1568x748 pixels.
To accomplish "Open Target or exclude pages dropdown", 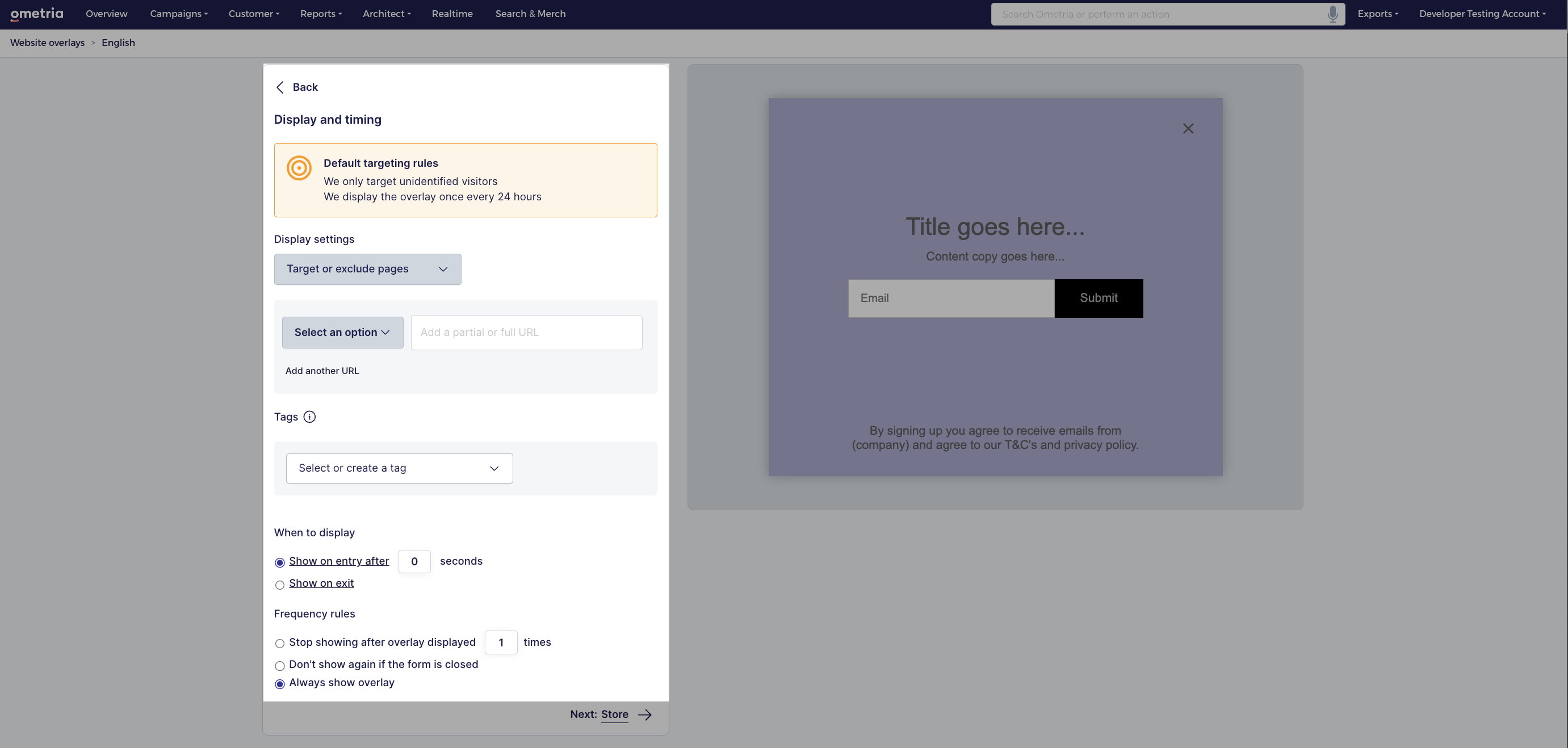I will [x=367, y=269].
